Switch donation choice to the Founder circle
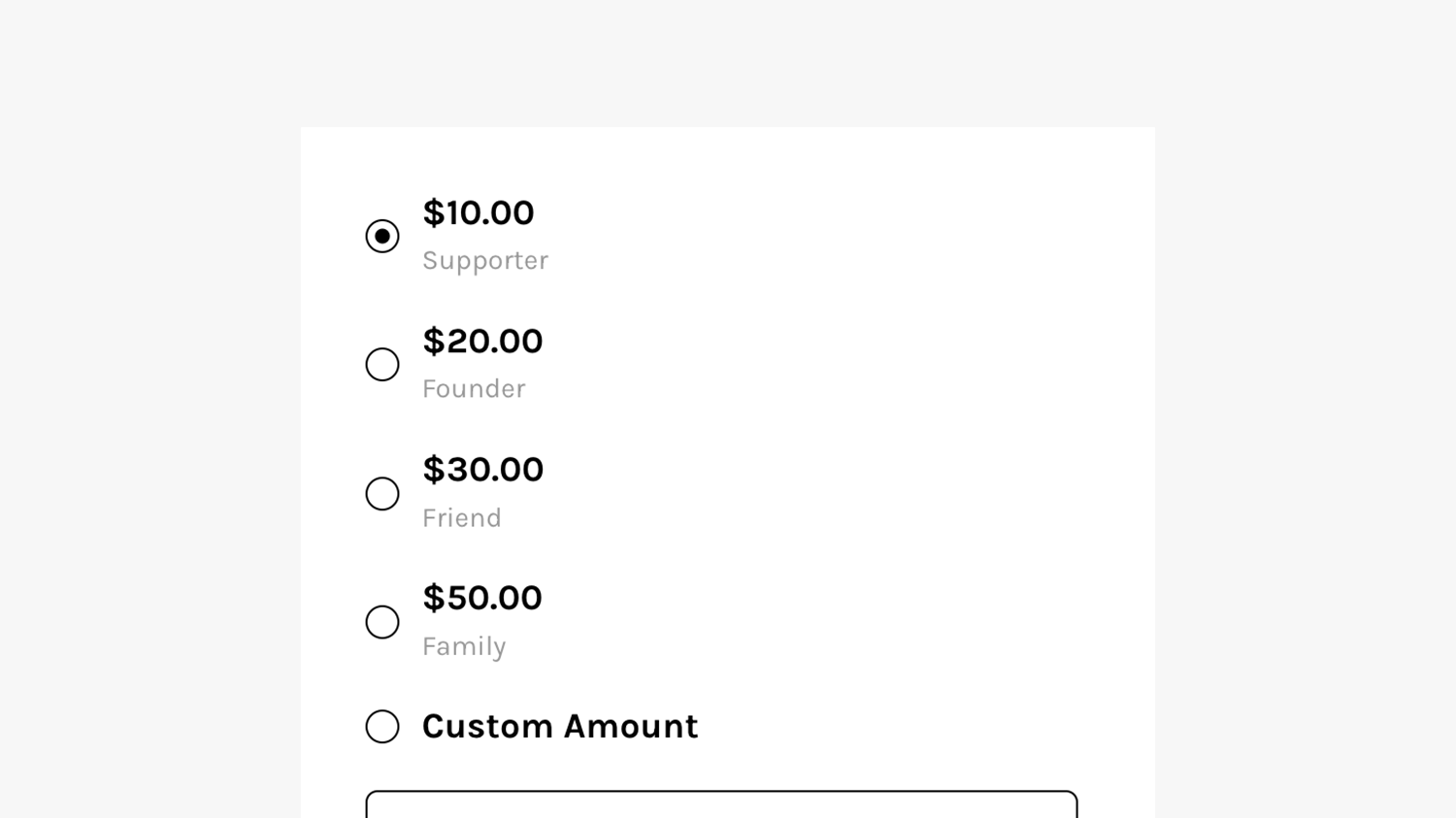 coord(382,365)
